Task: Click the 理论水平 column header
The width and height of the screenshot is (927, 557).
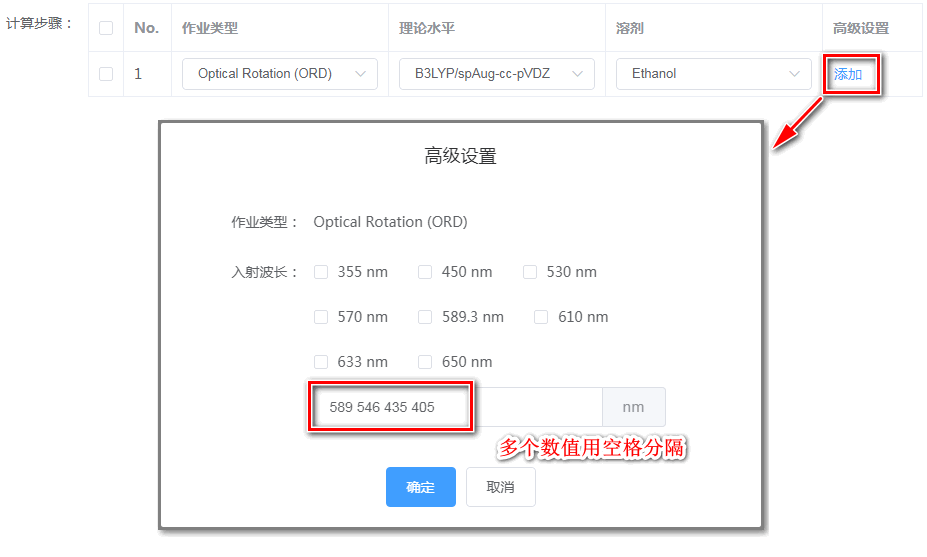Action: [x=427, y=28]
